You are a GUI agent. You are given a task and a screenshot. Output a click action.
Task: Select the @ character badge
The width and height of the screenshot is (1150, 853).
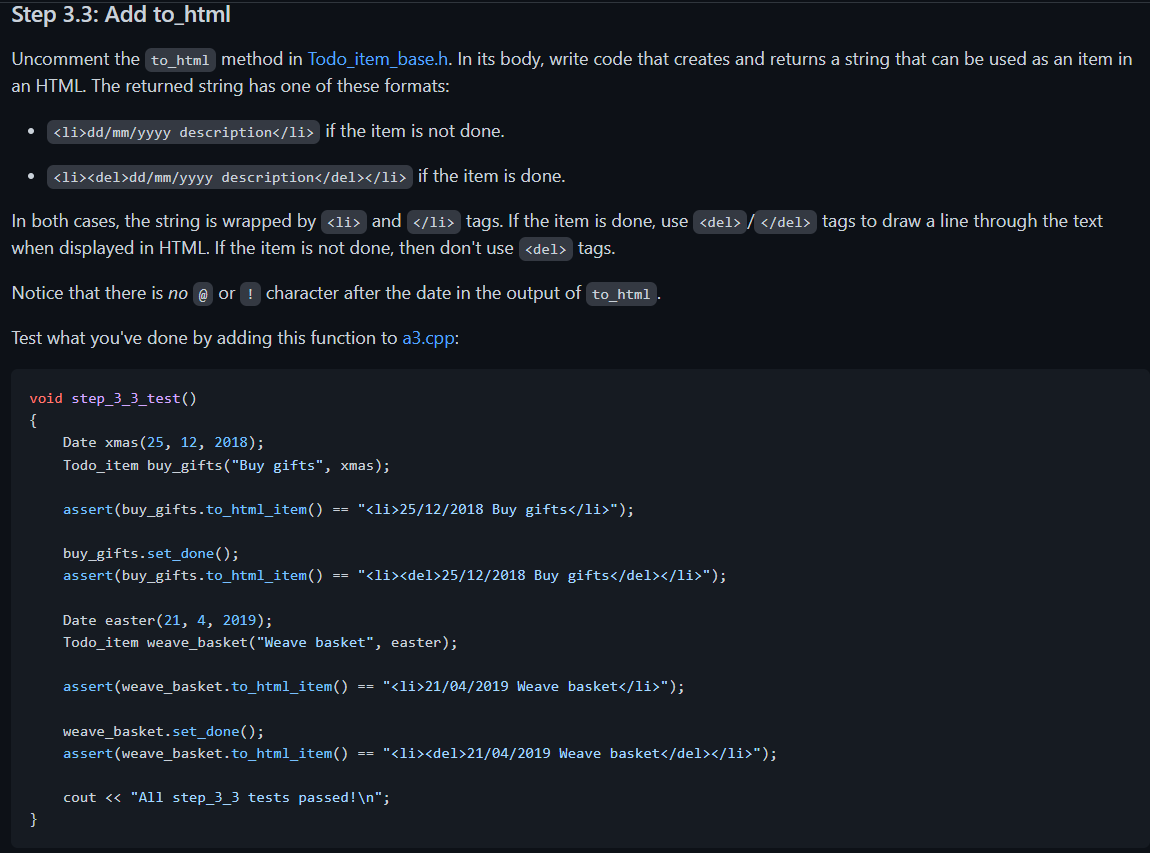[202, 294]
